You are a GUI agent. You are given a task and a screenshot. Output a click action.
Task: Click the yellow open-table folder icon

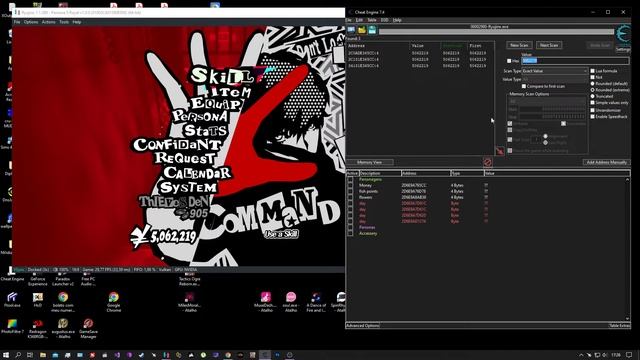[362, 30]
